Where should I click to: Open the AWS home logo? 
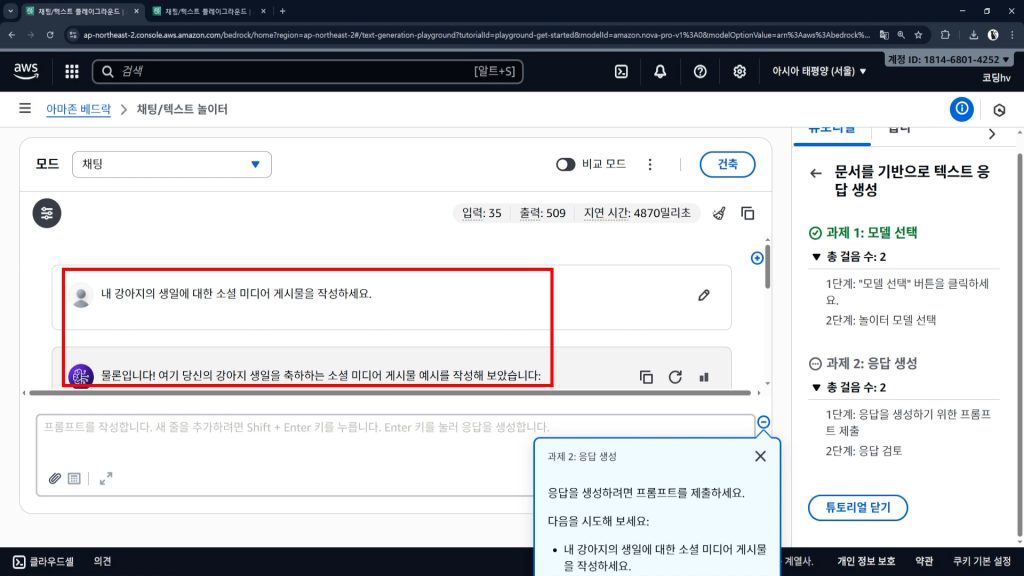[x=26, y=71]
